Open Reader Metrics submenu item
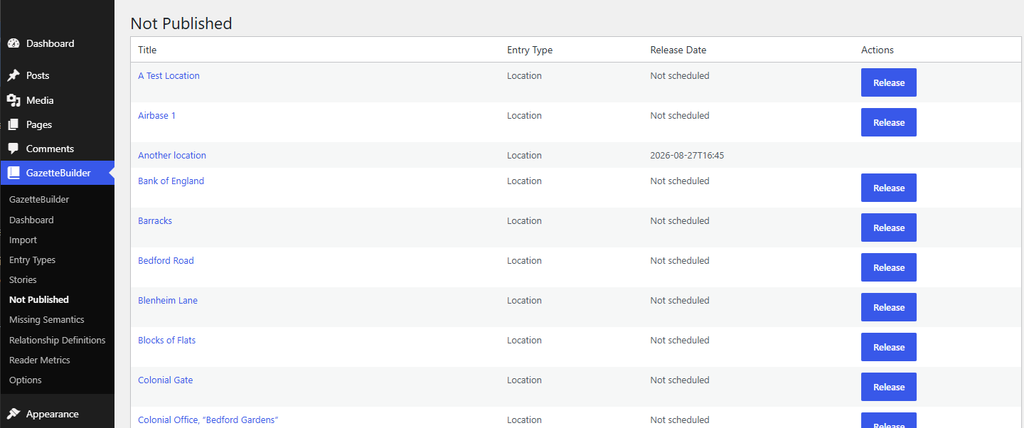The width and height of the screenshot is (1024, 428). coord(39,360)
